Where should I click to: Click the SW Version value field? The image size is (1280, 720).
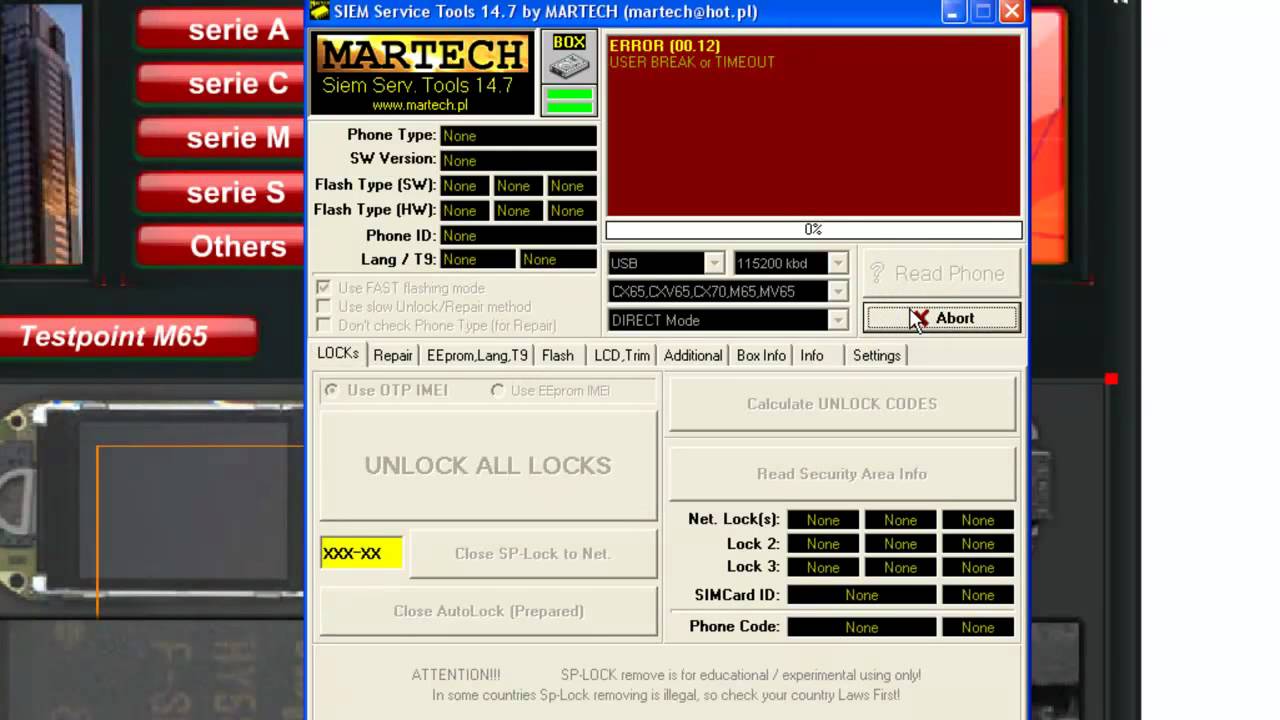click(x=518, y=160)
